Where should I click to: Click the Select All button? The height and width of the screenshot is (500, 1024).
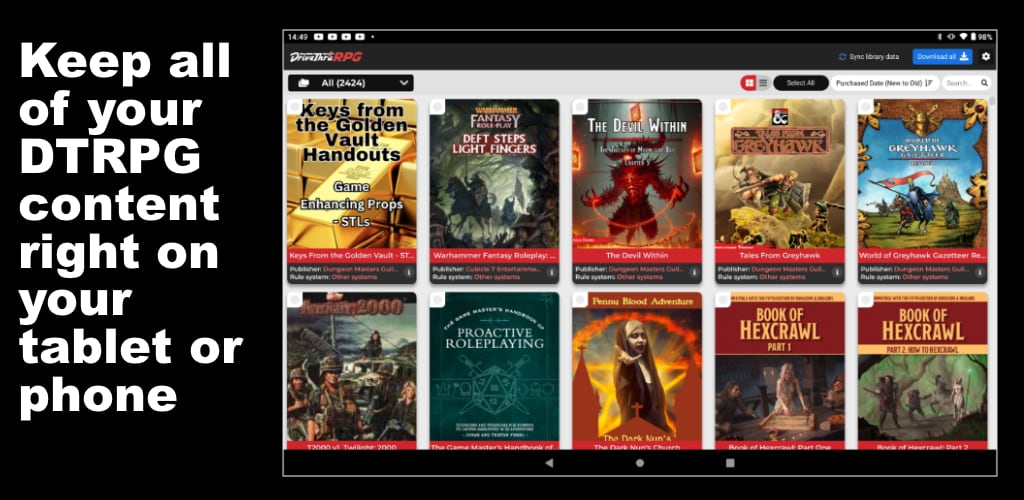pyautogui.click(x=801, y=83)
